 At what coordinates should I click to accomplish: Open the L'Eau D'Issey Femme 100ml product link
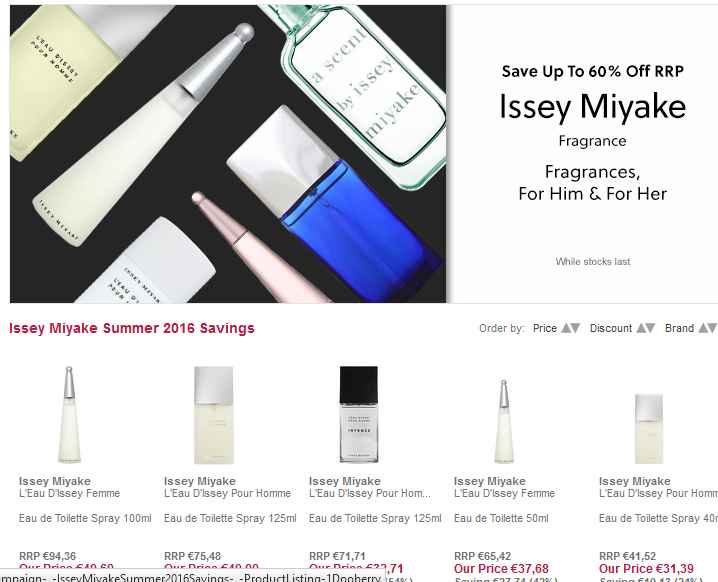tap(69, 493)
